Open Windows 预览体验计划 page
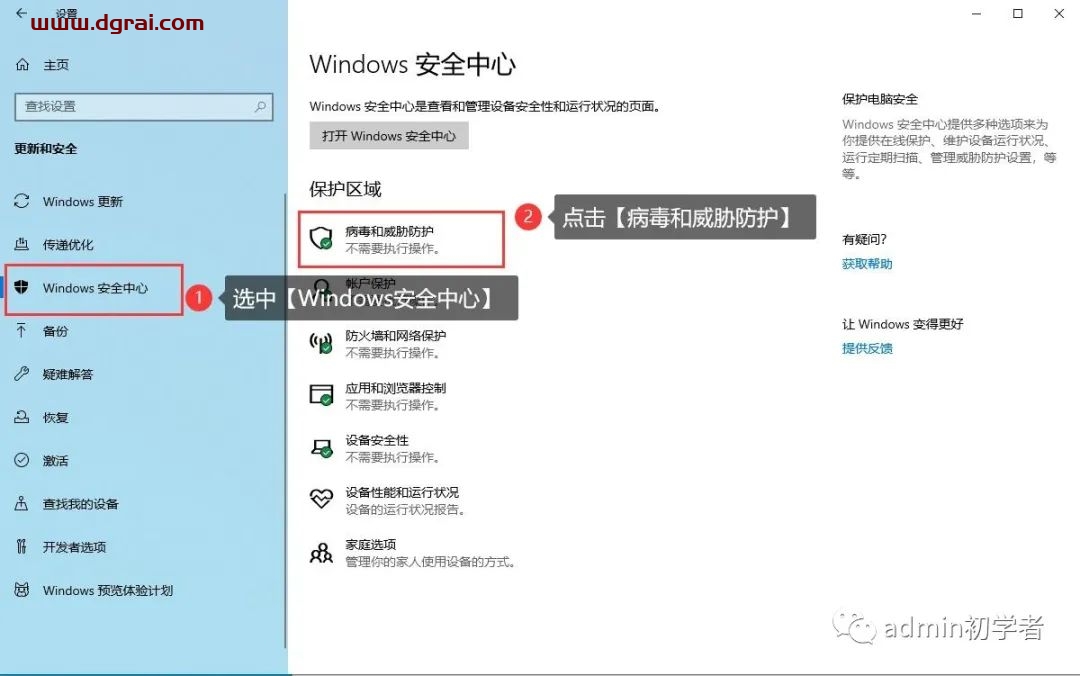This screenshot has height=676, width=1080. (107, 591)
